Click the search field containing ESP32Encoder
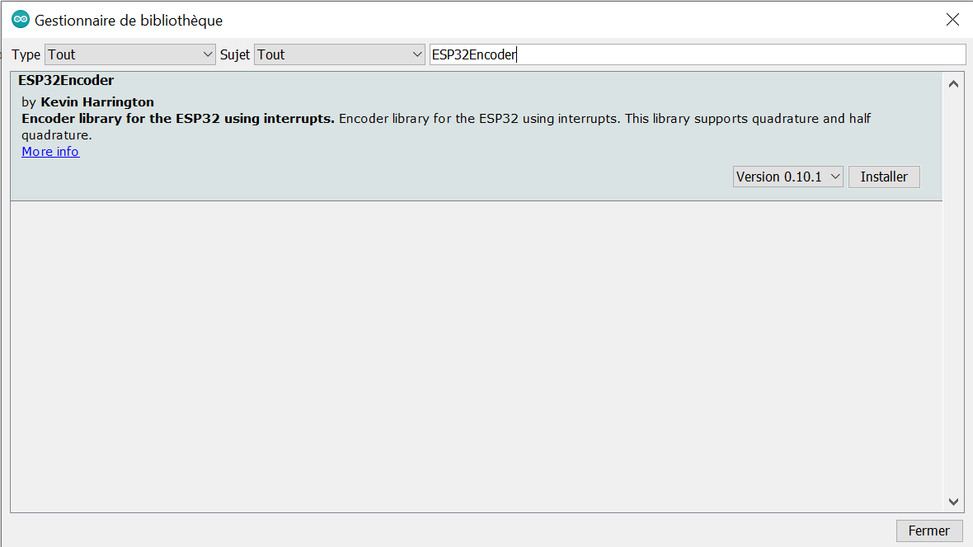Viewport: 973px width, 547px height. point(696,55)
